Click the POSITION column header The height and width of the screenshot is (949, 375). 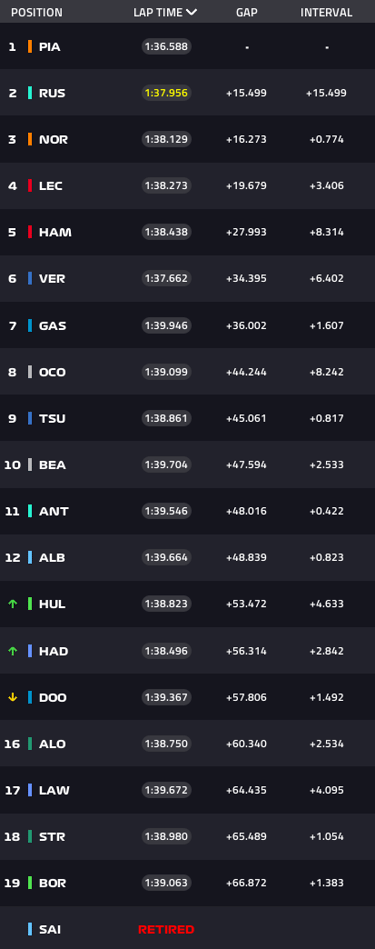click(36, 12)
